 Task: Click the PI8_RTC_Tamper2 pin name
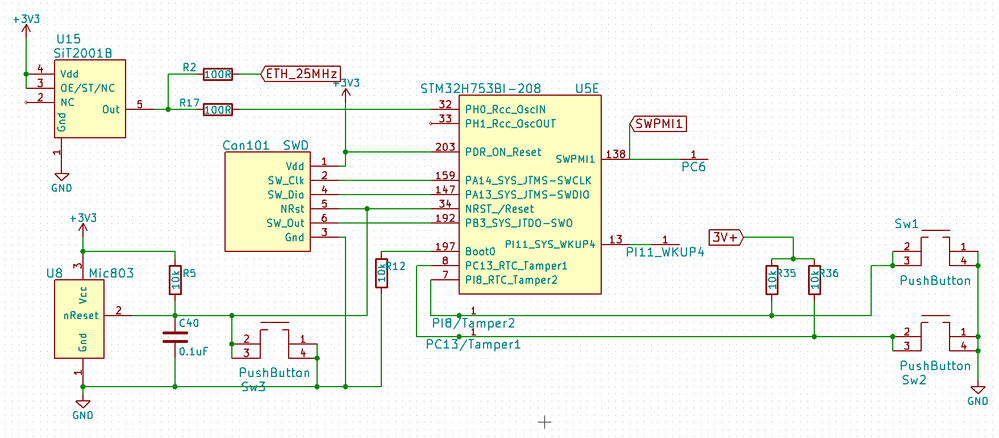(x=512, y=279)
